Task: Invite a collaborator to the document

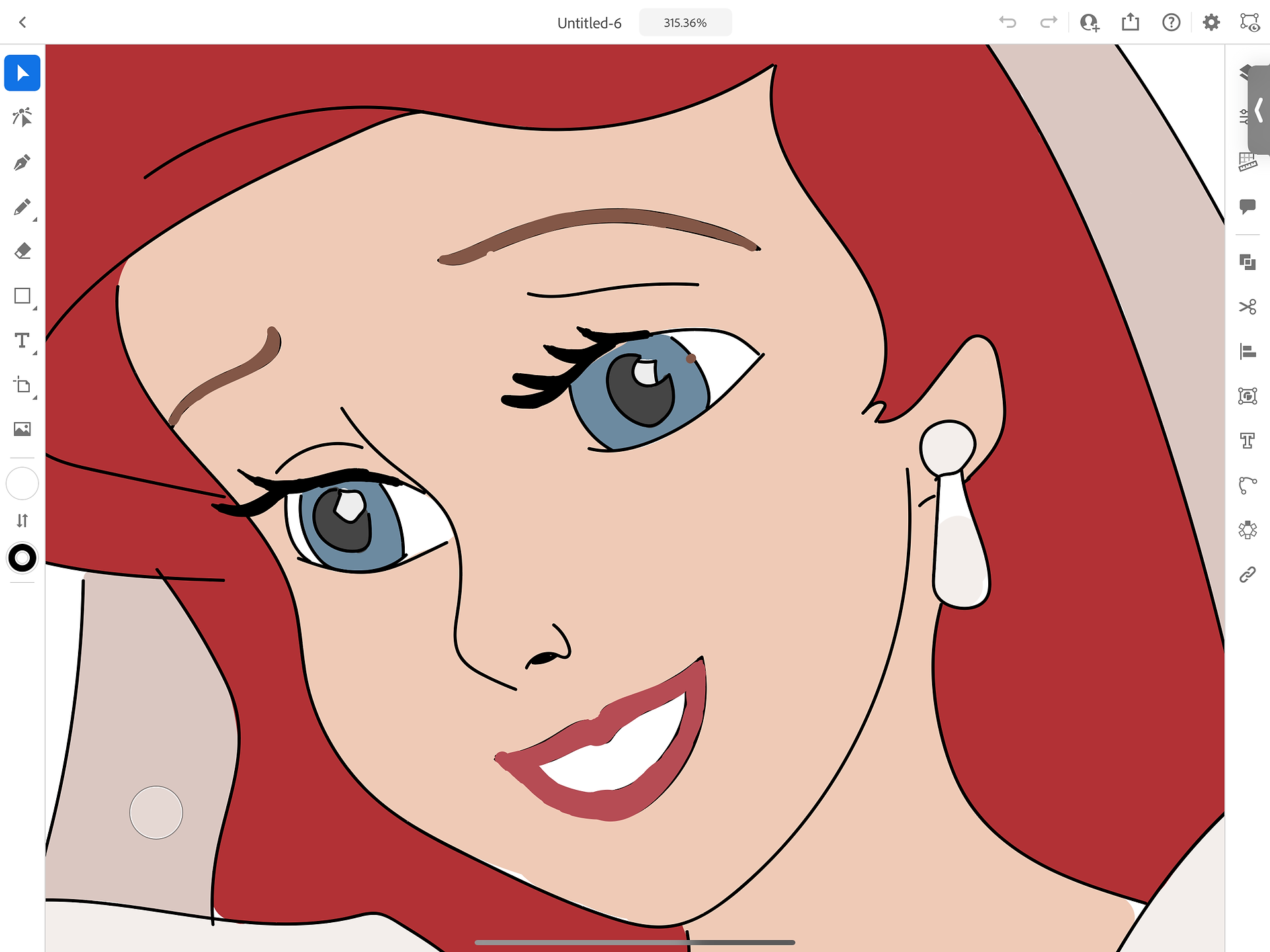Action: pyautogui.click(x=1089, y=22)
